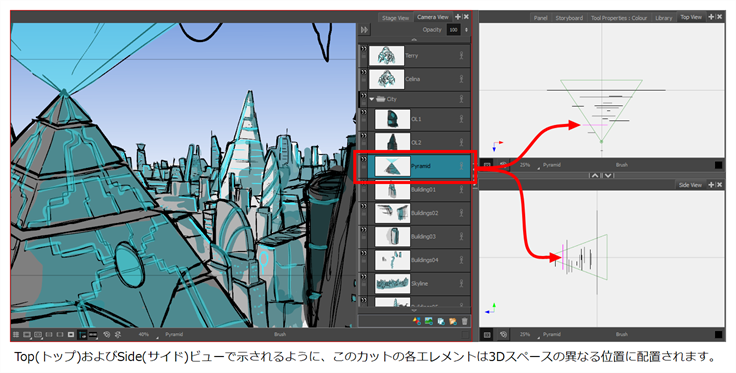736x373 pixels.
Task: Click the Opacity value field
Action: click(453, 30)
